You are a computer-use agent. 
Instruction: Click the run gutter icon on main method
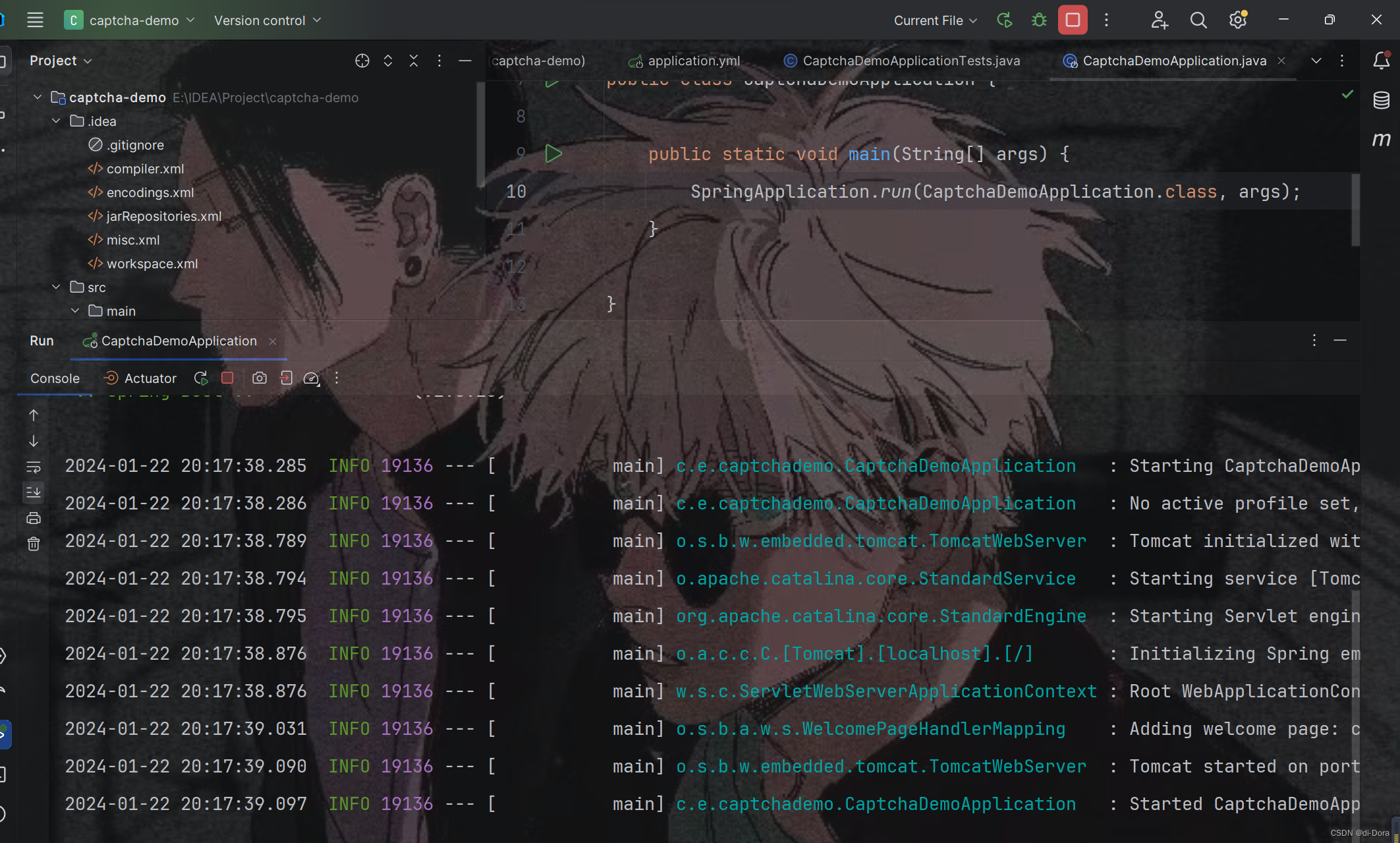[x=553, y=154]
